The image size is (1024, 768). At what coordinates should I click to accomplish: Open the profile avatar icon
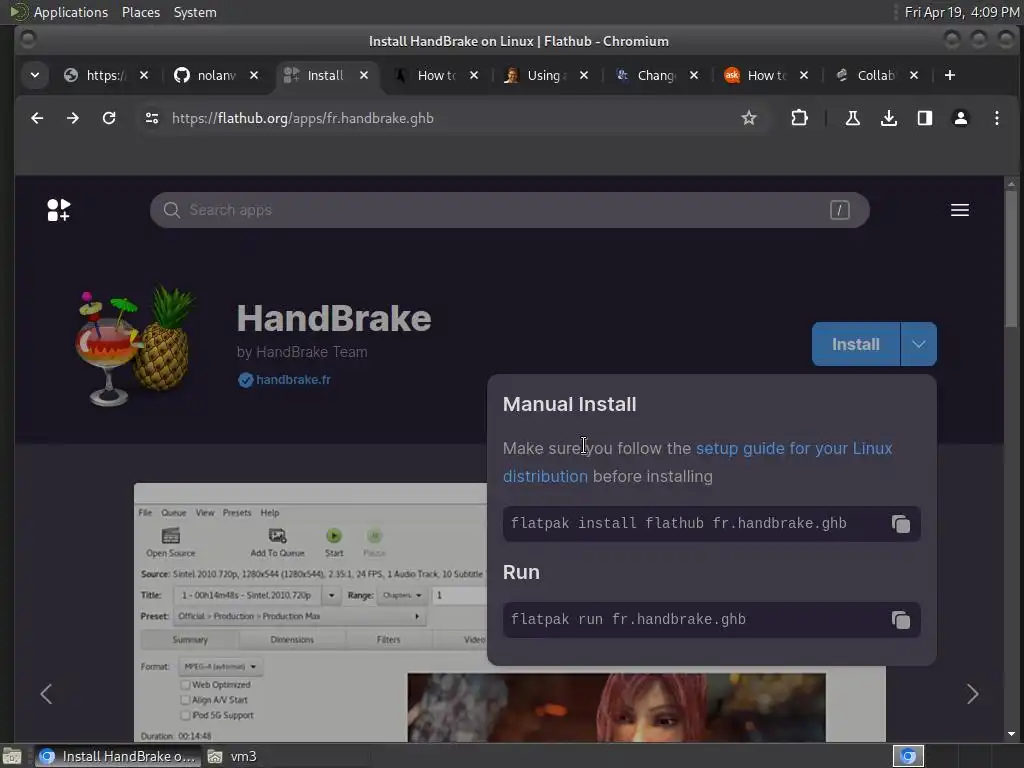pyautogui.click(x=961, y=118)
